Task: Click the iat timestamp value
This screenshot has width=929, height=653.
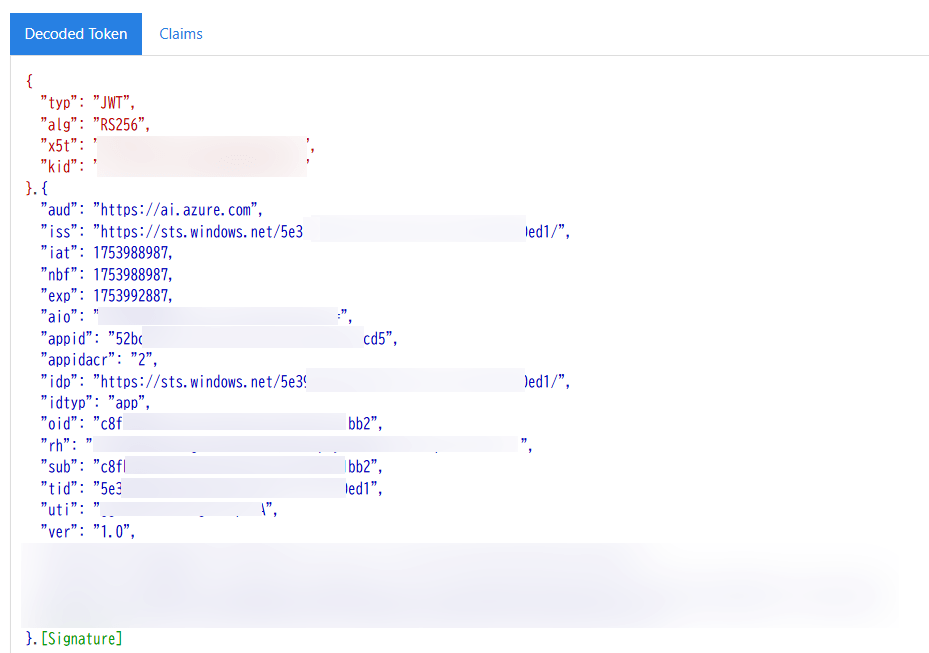Action: [132, 253]
